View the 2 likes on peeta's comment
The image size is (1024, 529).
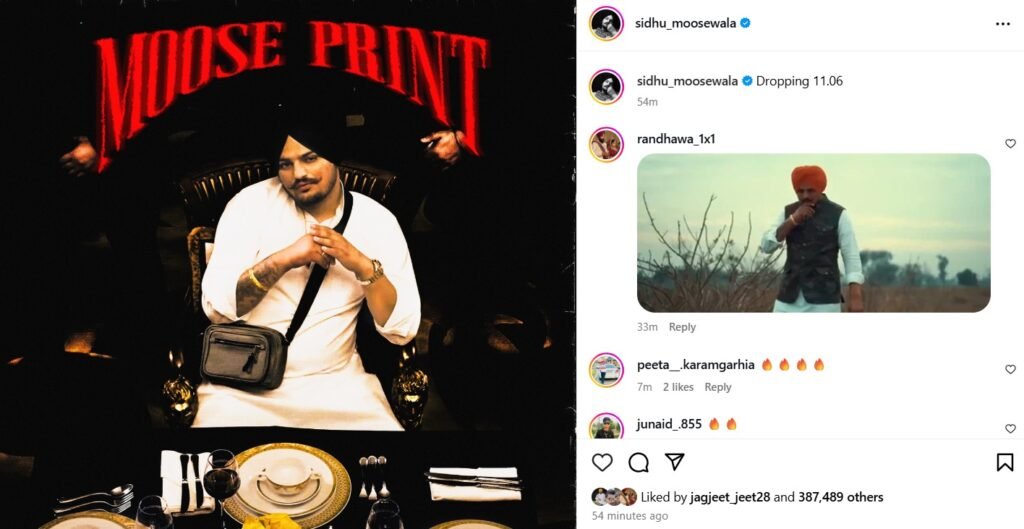coord(678,387)
